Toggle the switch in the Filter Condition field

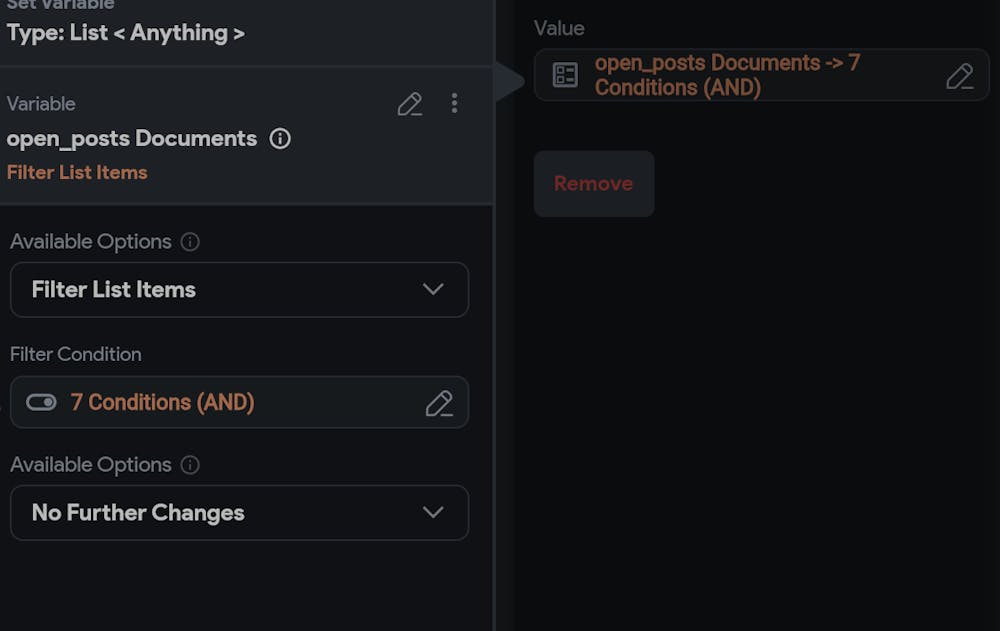pyautogui.click(x=41, y=402)
